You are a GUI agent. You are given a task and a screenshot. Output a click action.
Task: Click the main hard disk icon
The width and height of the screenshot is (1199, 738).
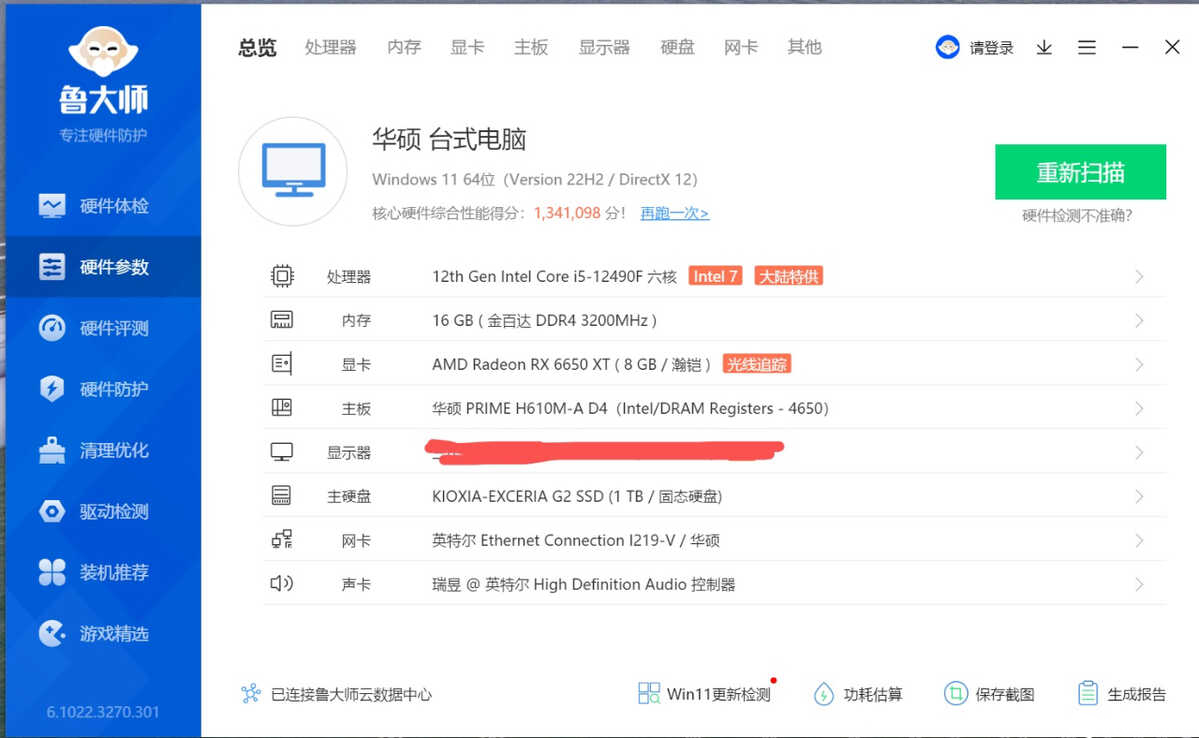click(281, 496)
